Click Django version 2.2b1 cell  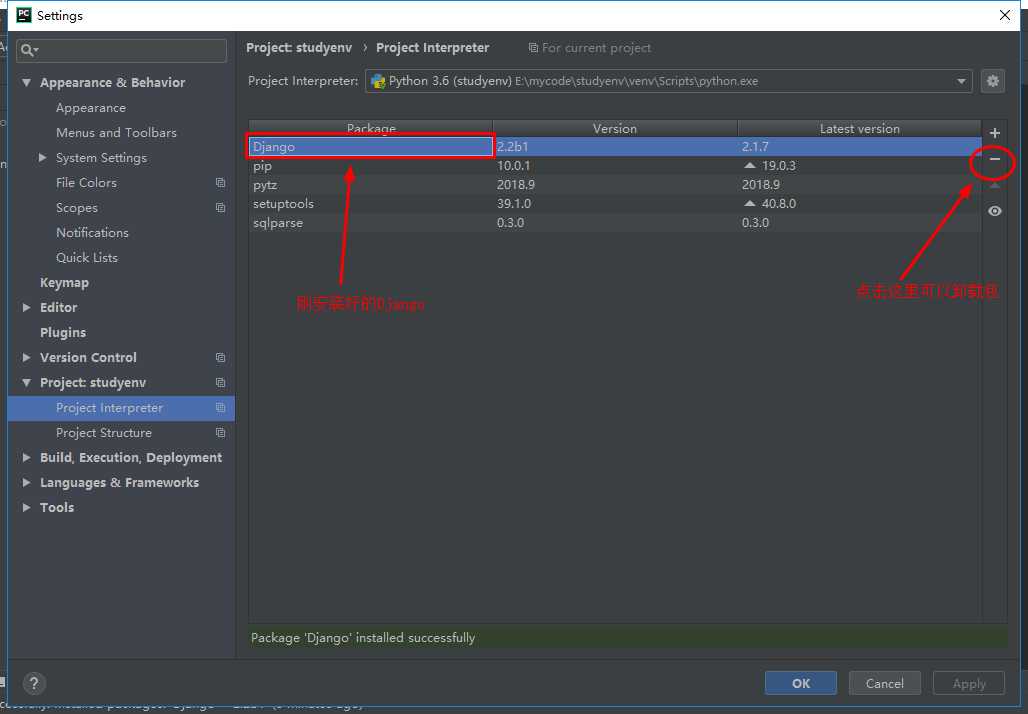click(x=615, y=147)
